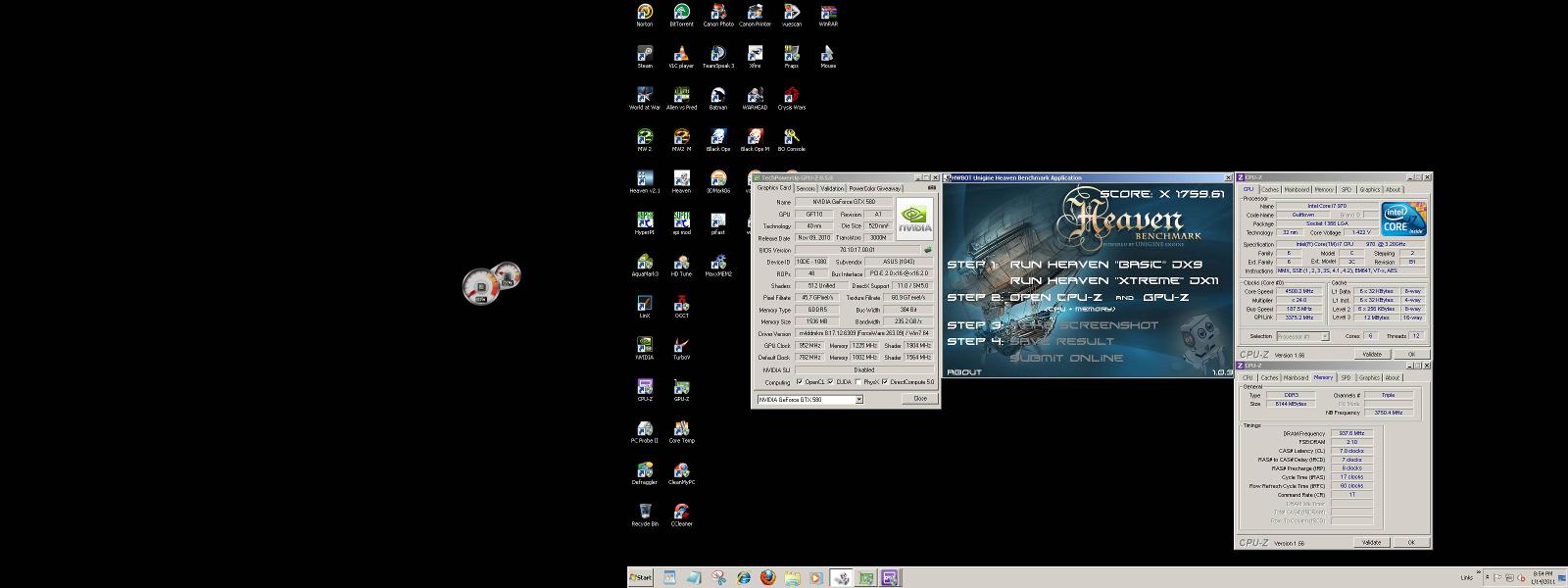Open VLC player desktop icon
The width and height of the screenshot is (1568, 588).
click(x=681, y=56)
